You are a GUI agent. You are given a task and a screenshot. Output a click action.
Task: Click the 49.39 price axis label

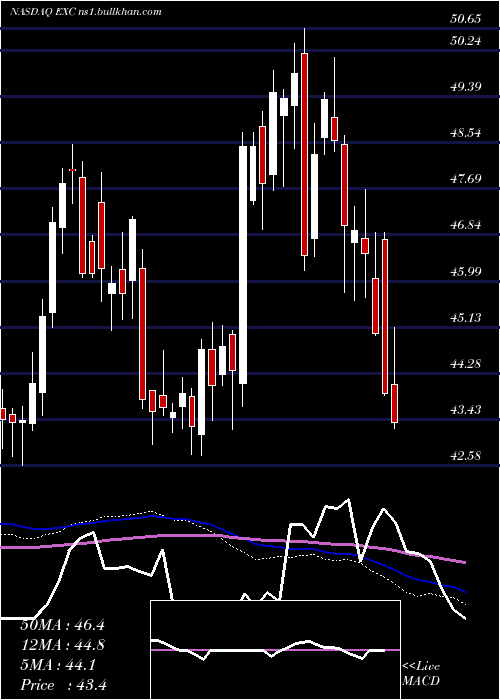466,87
